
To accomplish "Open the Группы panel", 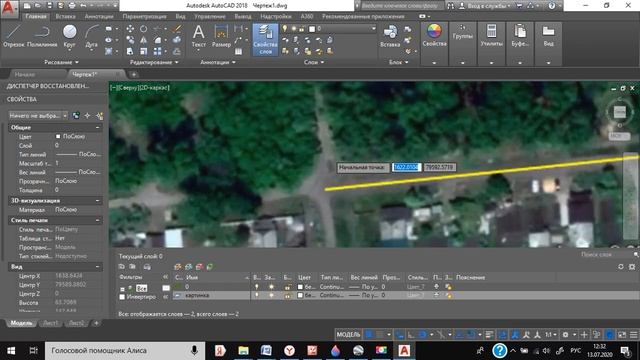I will [462, 32].
